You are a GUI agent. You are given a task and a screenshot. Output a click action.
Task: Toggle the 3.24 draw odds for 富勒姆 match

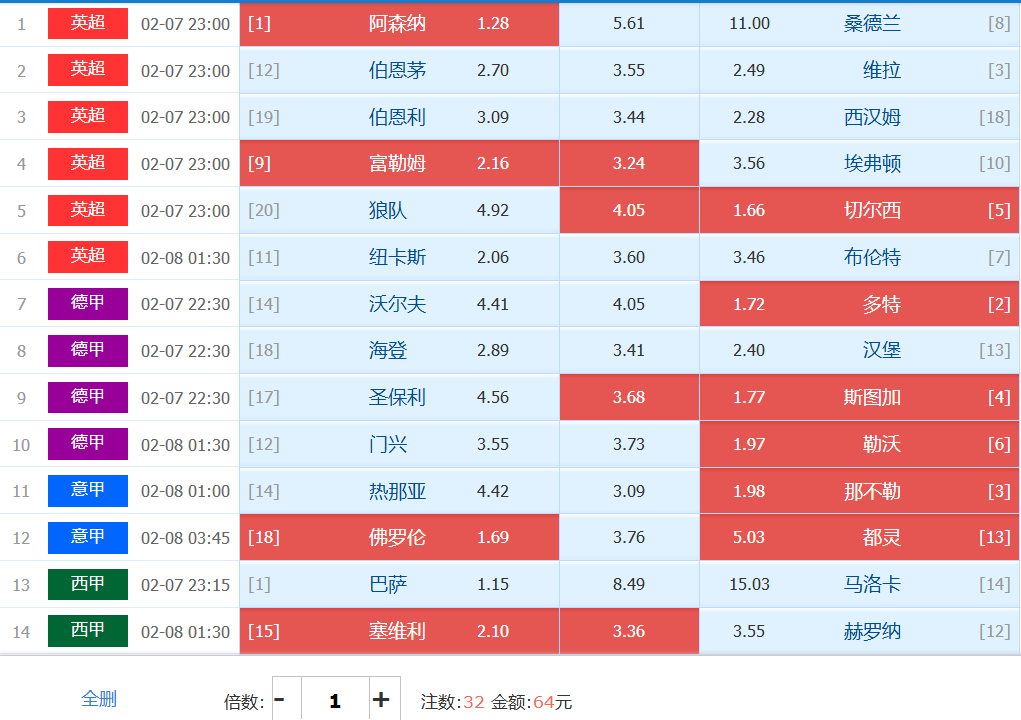[629, 163]
